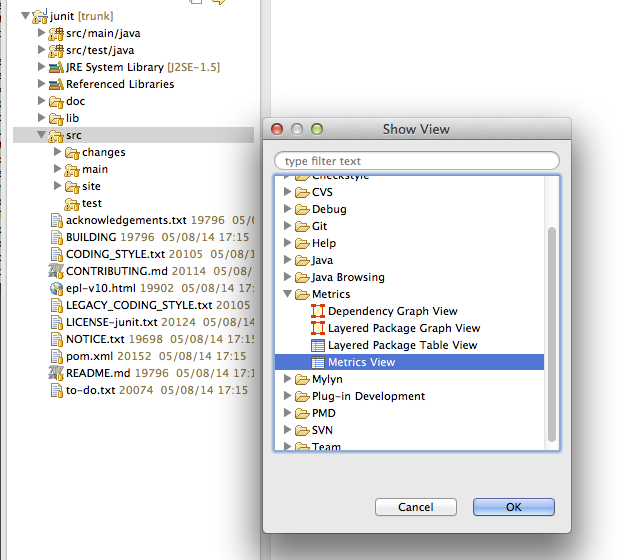
Task: Click the Layered Package Graph View icon
Action: (318, 328)
